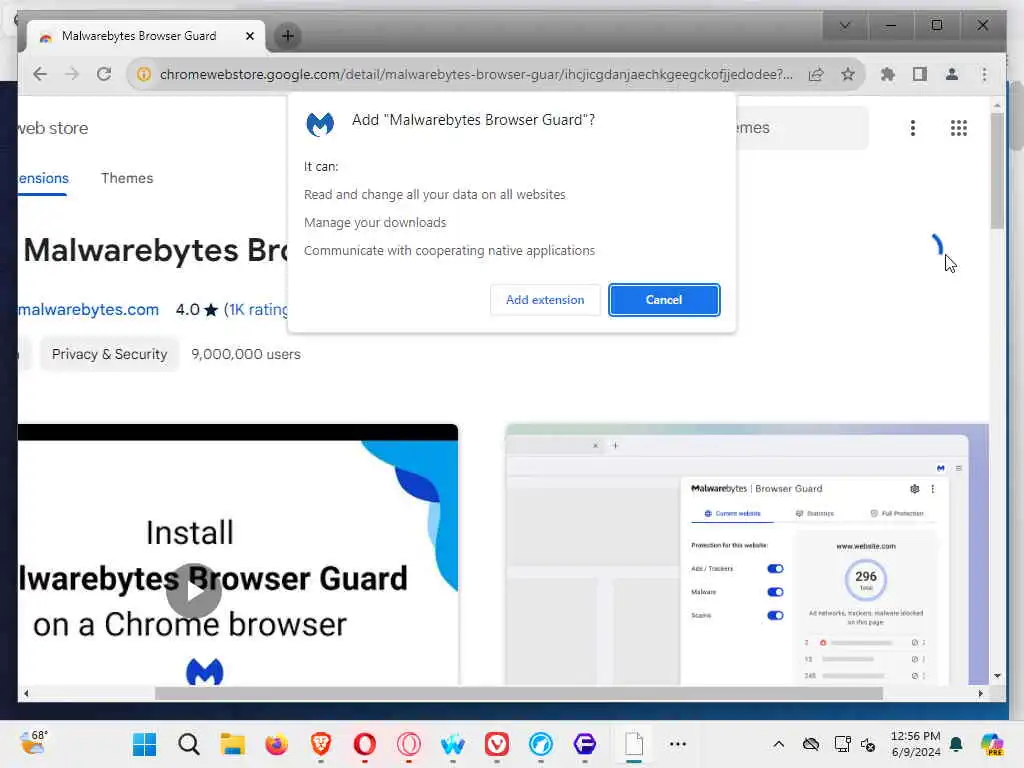This screenshot has width=1024, height=768.
Task: Click the browser forward arrow
Action: tap(72, 74)
